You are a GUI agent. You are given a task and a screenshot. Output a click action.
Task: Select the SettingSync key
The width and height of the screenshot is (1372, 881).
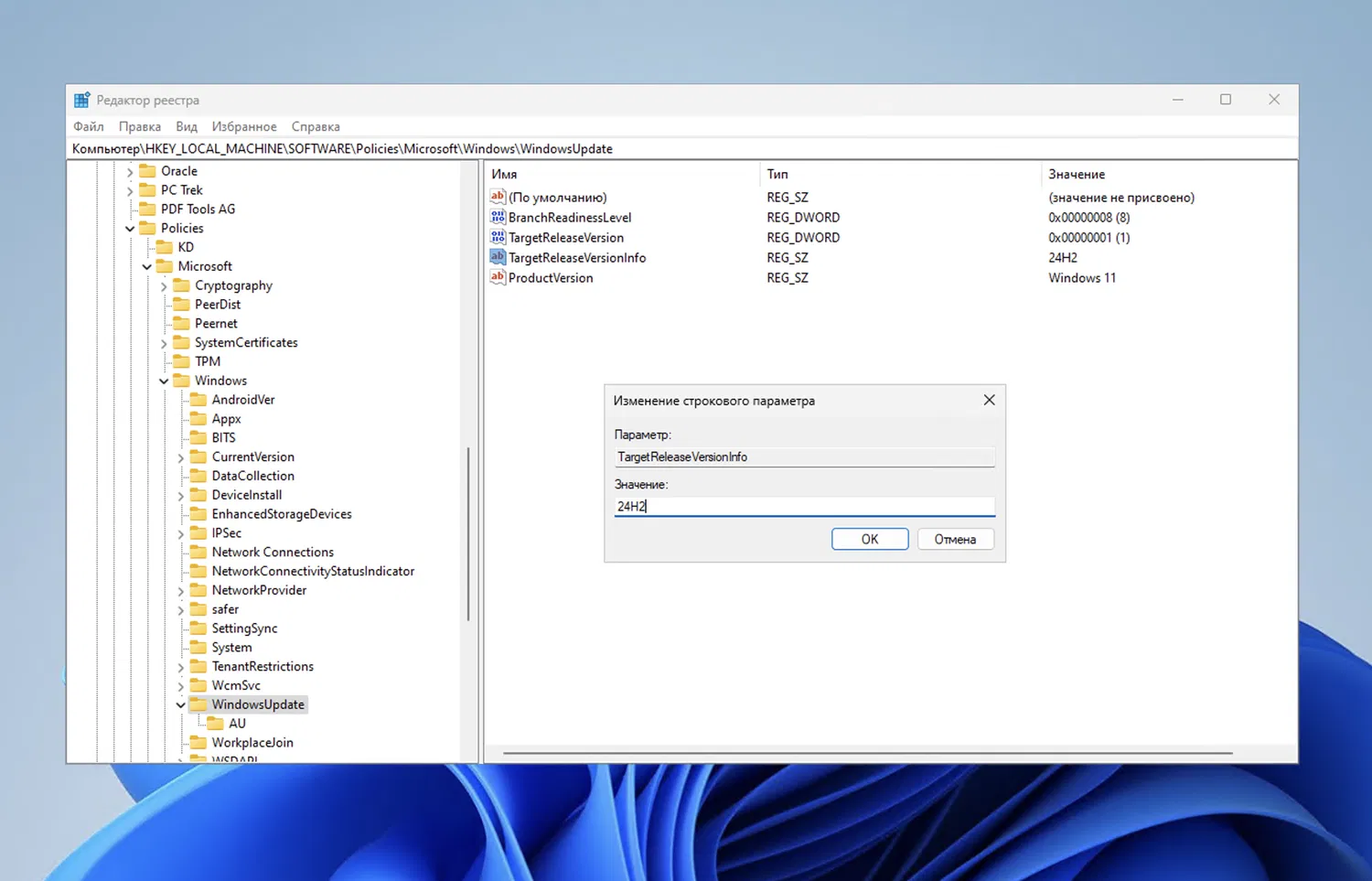point(244,629)
